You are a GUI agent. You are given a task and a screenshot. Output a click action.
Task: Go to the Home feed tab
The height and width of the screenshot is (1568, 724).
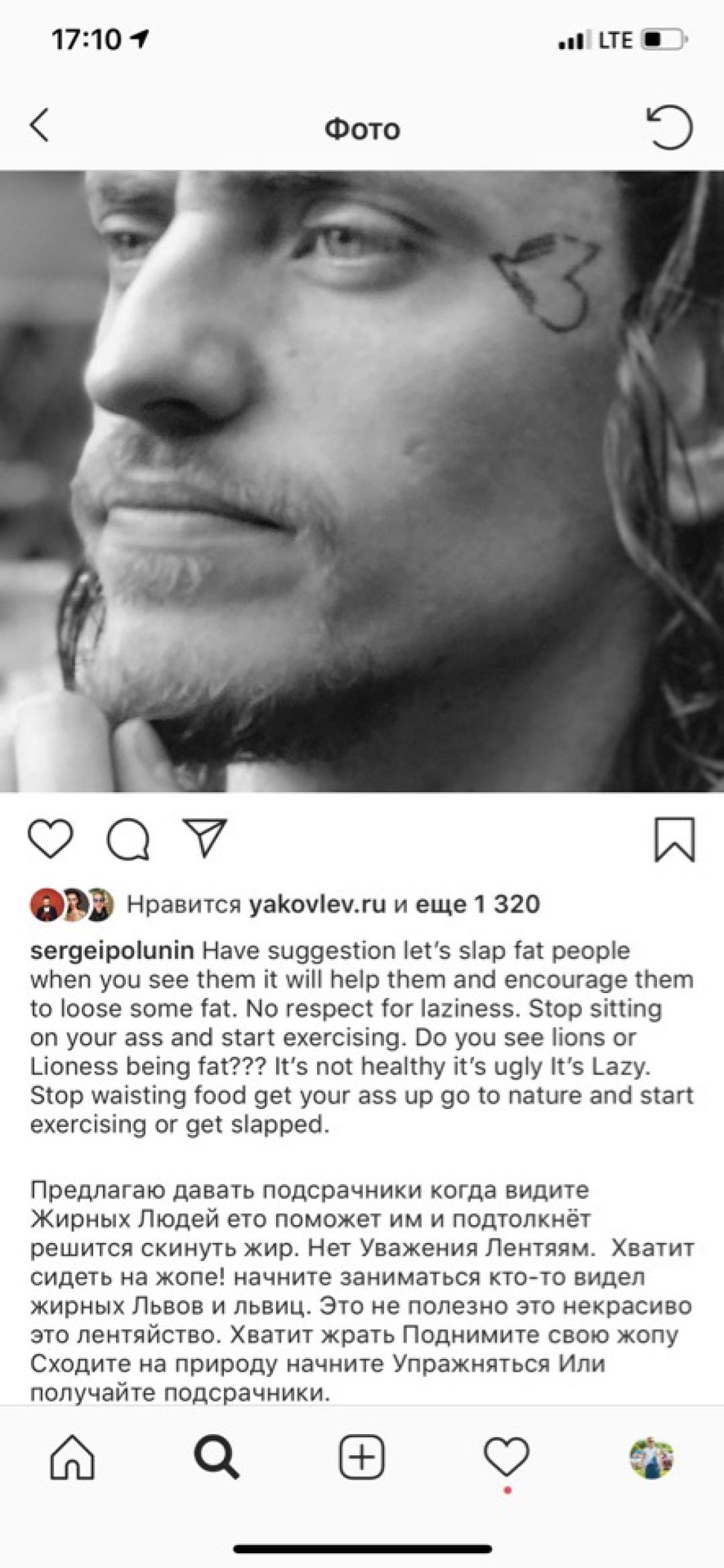(x=72, y=1457)
